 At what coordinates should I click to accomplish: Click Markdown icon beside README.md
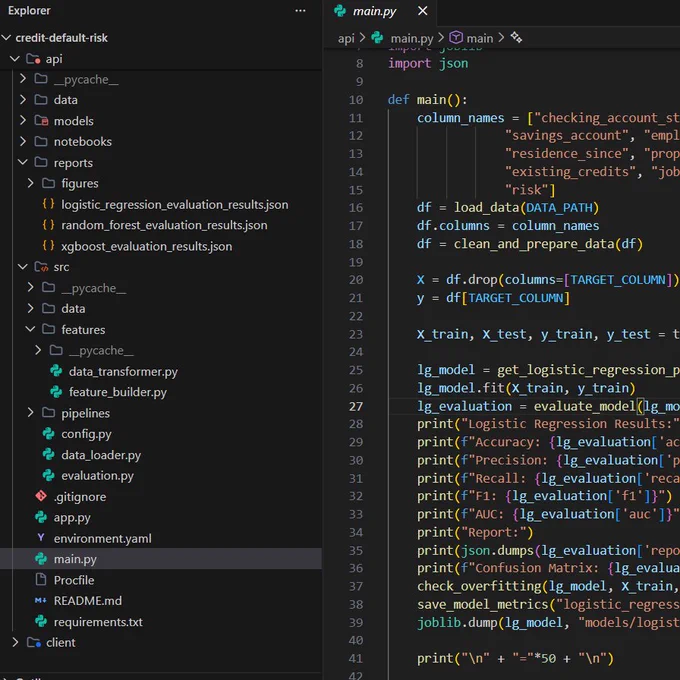click(40, 601)
